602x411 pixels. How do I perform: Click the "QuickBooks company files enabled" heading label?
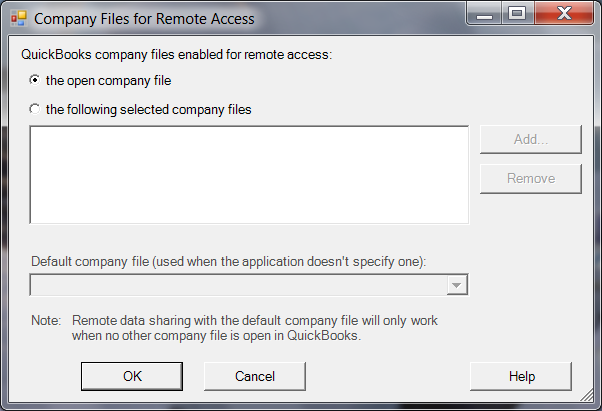[x=181, y=54]
